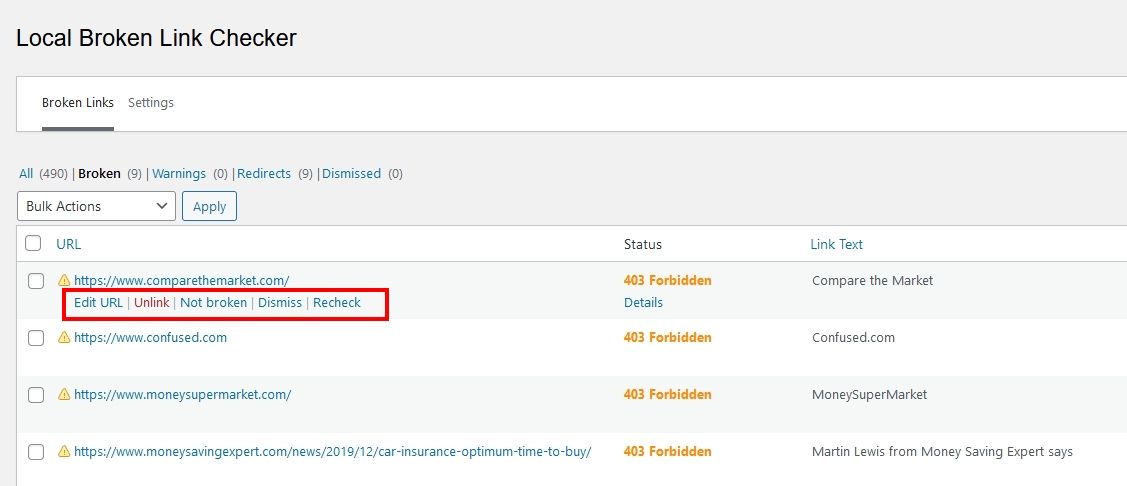Show the All links filter
The height and width of the screenshot is (486, 1127).
click(x=26, y=173)
